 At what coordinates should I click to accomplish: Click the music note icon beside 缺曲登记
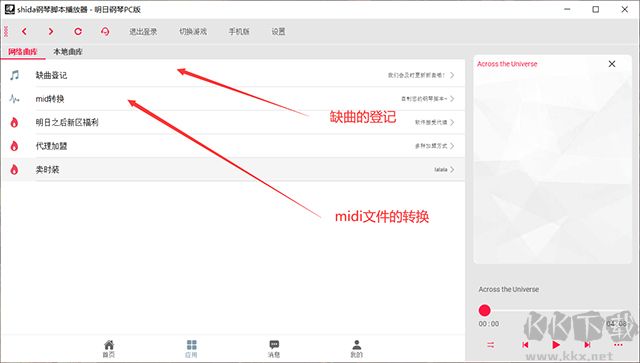14,75
